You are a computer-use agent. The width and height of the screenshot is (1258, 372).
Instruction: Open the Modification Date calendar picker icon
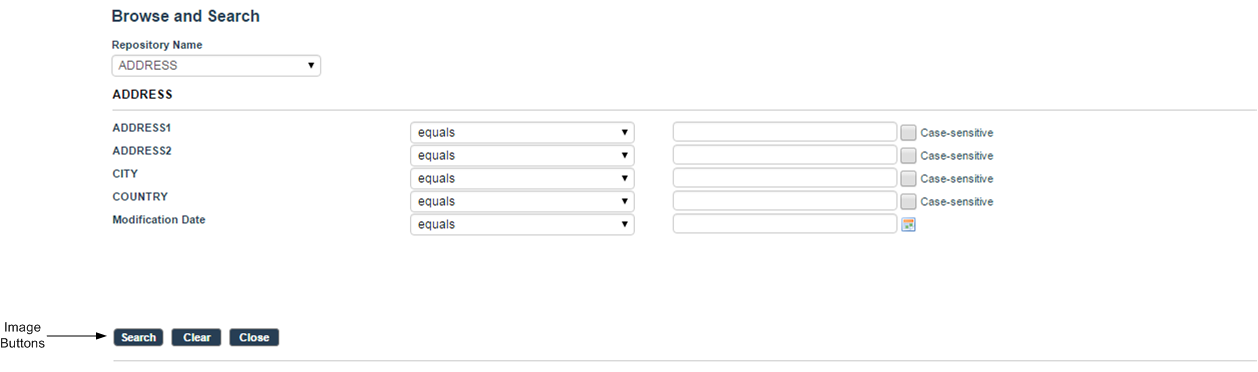point(909,225)
